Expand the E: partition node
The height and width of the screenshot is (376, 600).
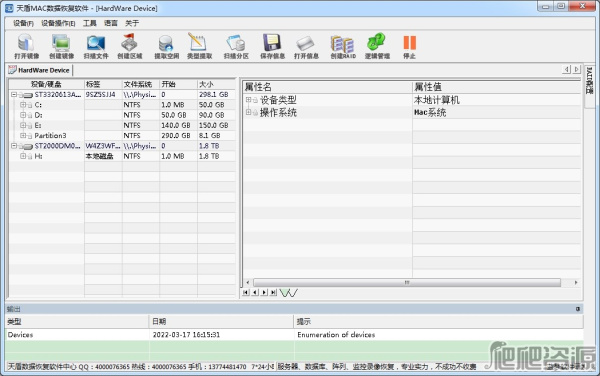[x=23, y=125]
